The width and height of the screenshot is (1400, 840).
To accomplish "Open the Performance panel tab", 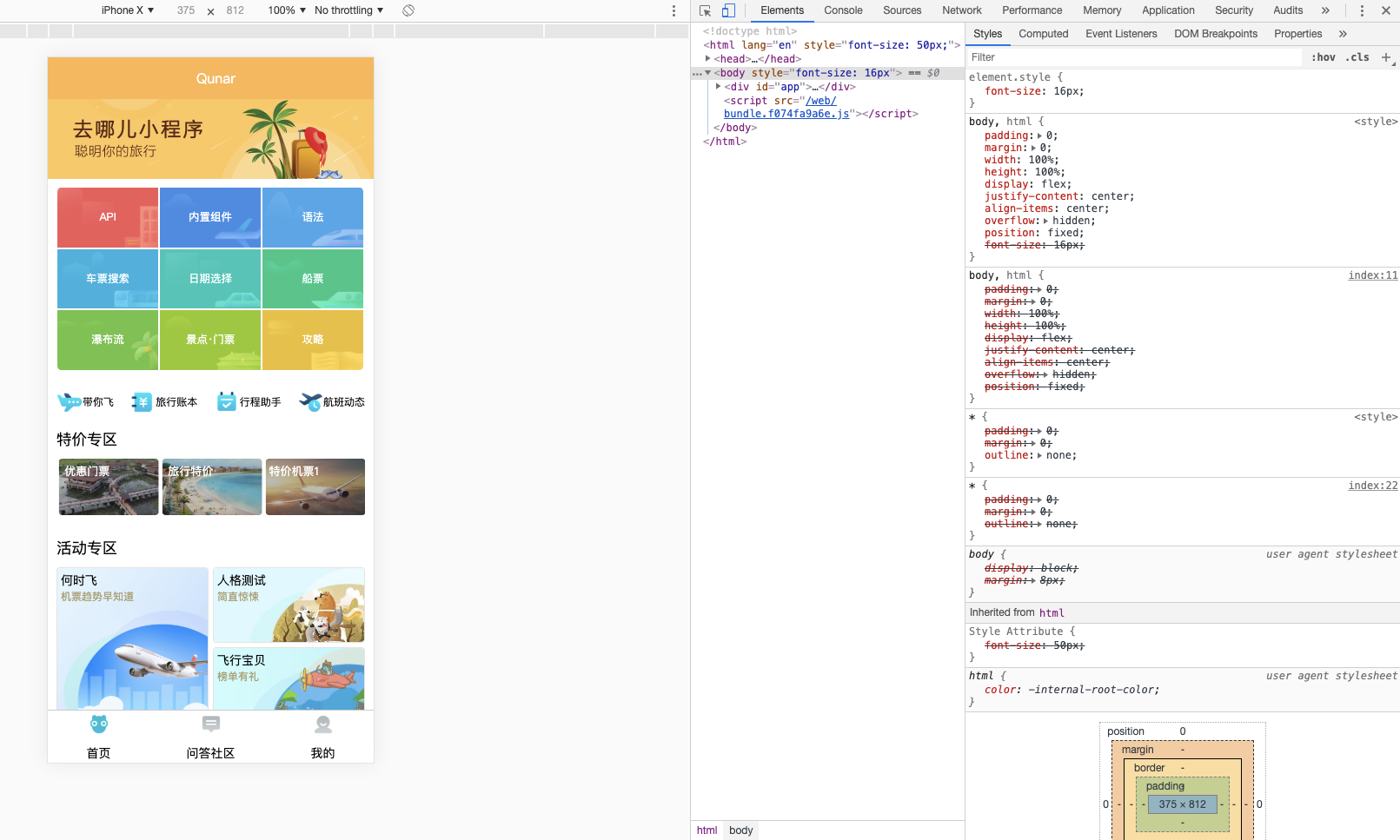I will tap(1032, 10).
